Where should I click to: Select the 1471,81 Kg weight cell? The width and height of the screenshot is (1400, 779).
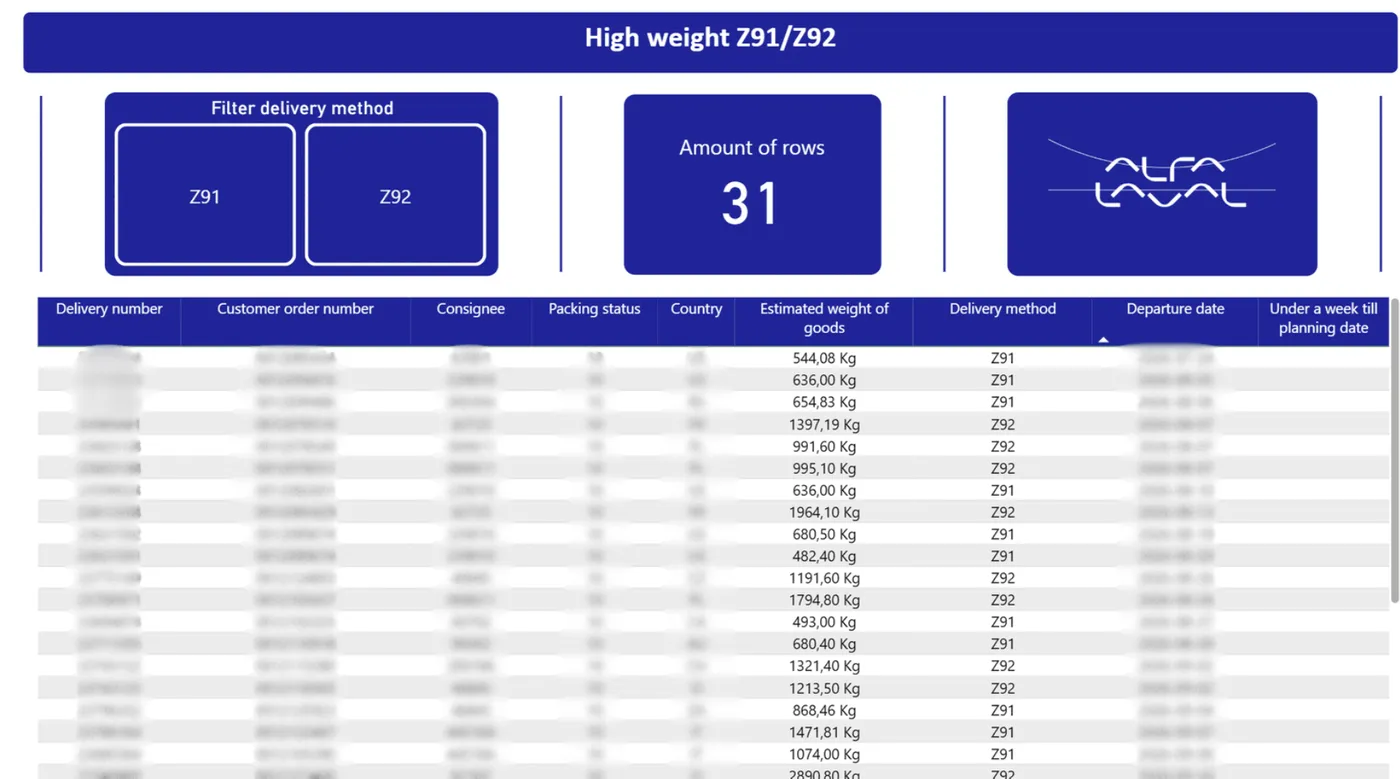[x=824, y=732]
